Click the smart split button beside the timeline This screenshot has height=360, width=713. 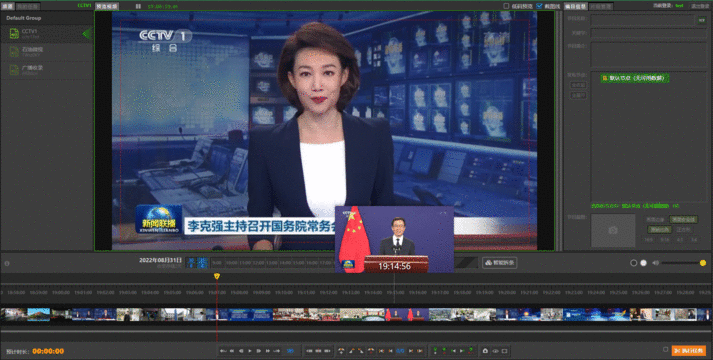coord(499,263)
